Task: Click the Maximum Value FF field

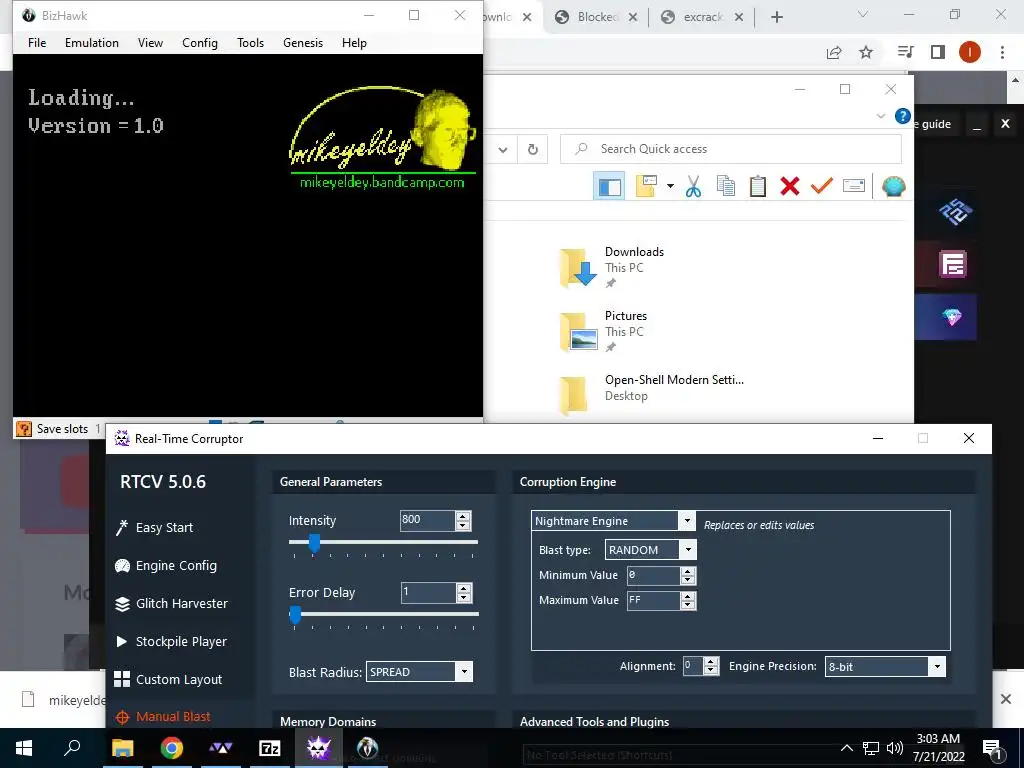Action: [x=653, y=600]
